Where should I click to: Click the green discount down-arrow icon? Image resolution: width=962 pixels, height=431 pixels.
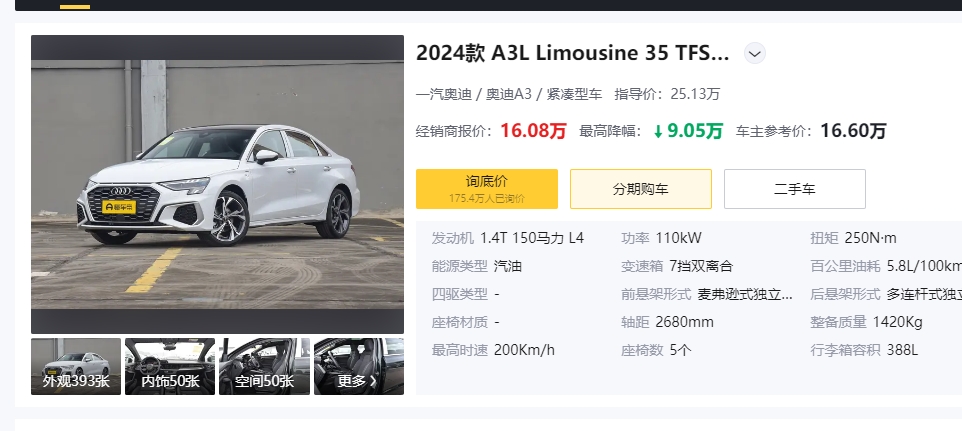tap(658, 131)
